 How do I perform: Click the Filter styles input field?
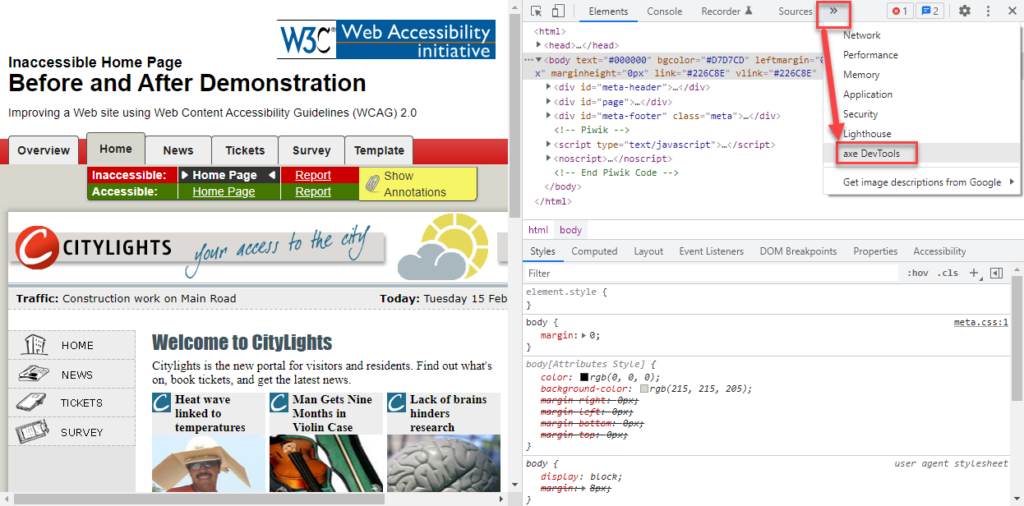tap(712, 273)
